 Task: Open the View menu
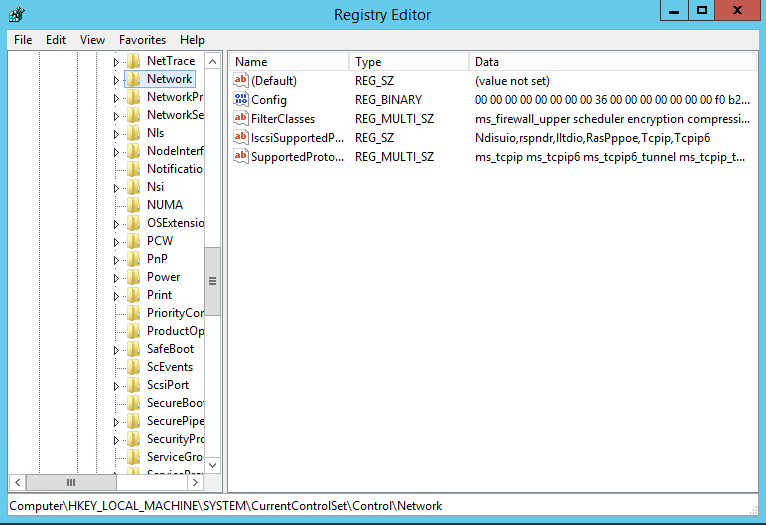pos(92,40)
